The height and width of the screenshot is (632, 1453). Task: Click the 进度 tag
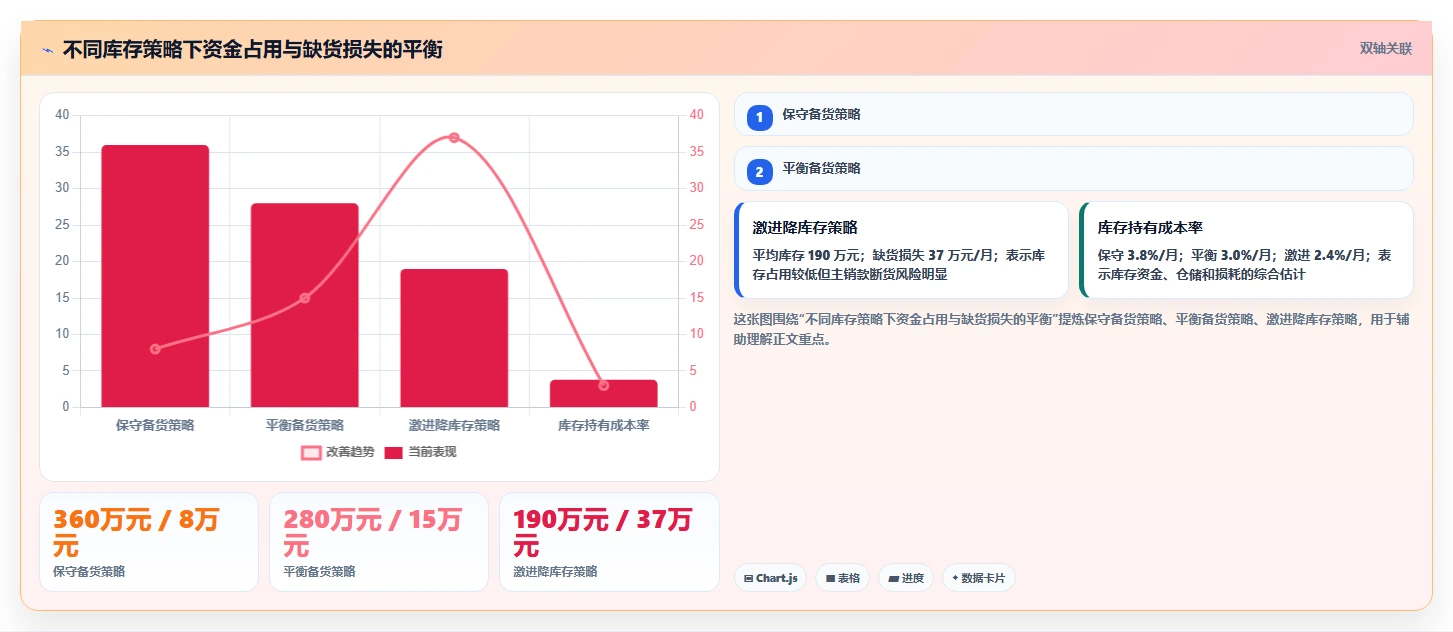pos(906,578)
